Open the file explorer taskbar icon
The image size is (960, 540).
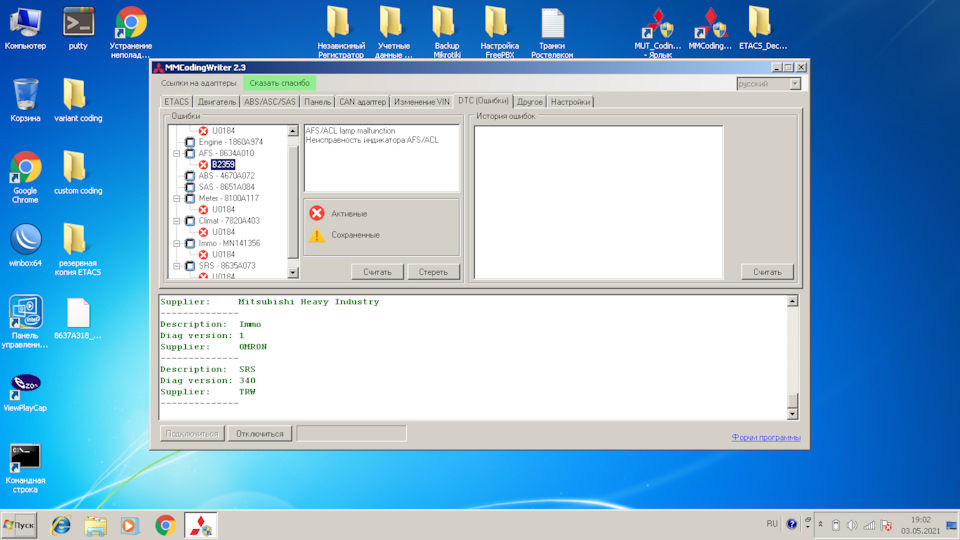(x=96, y=525)
